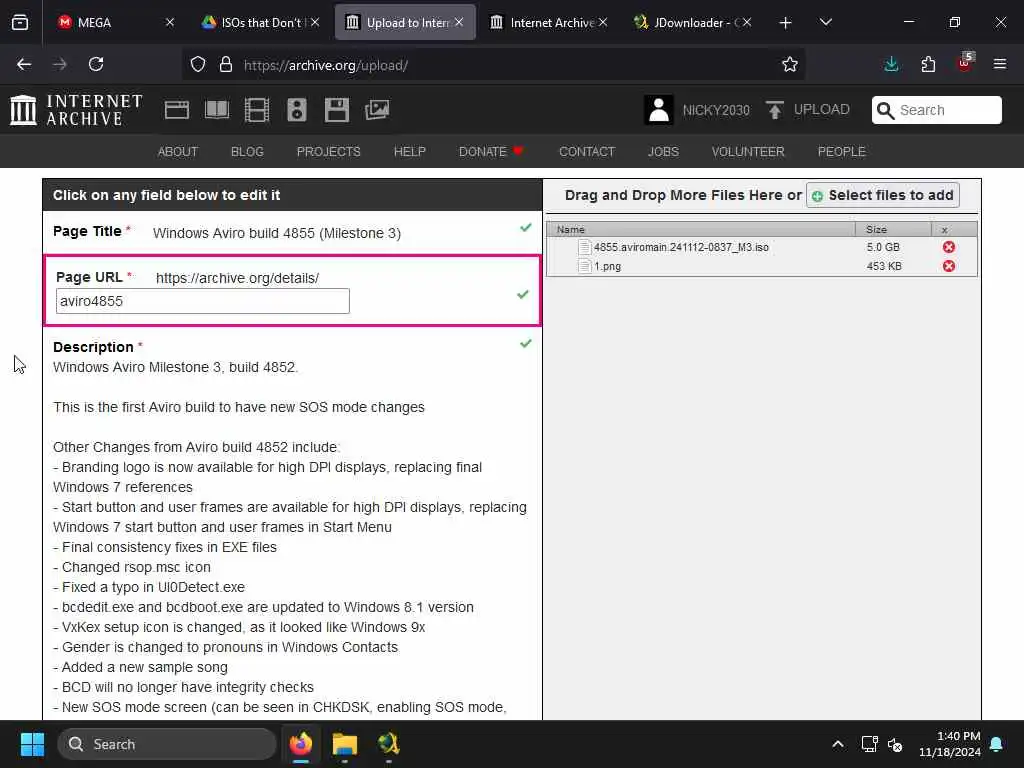Click the NICKY2030 username link

tap(716, 110)
